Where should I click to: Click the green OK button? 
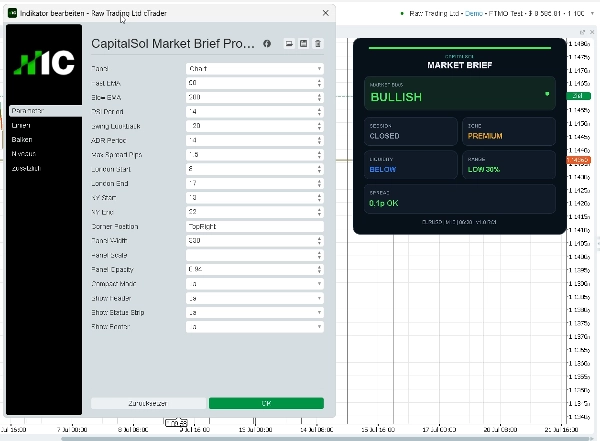click(x=266, y=403)
